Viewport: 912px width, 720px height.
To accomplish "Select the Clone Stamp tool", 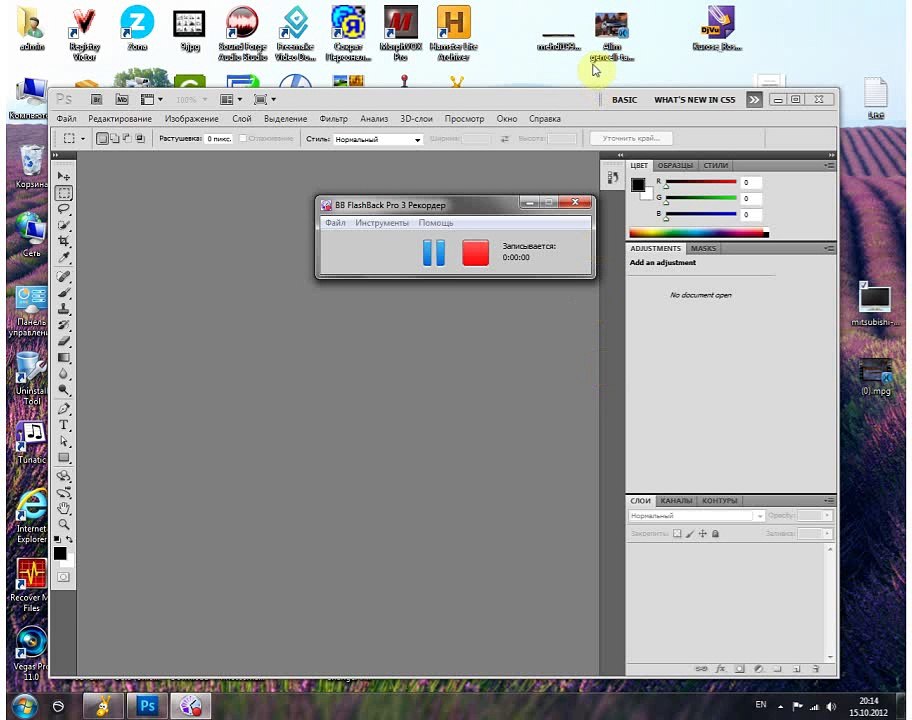I will click(x=63, y=309).
